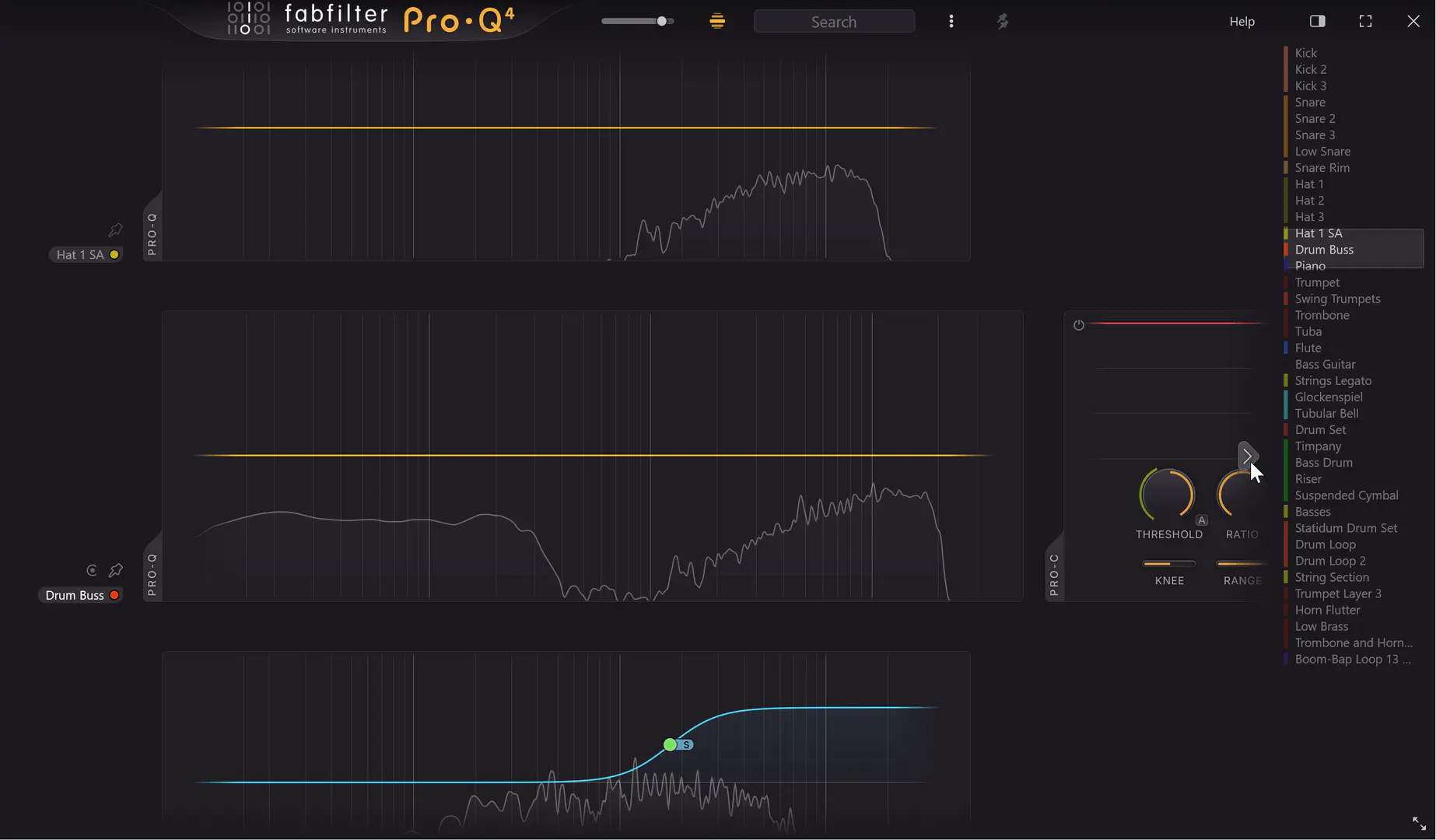Image resolution: width=1436 pixels, height=840 pixels.
Task: Click the Hat 1 SA instance label
Action: pyautogui.click(x=80, y=254)
